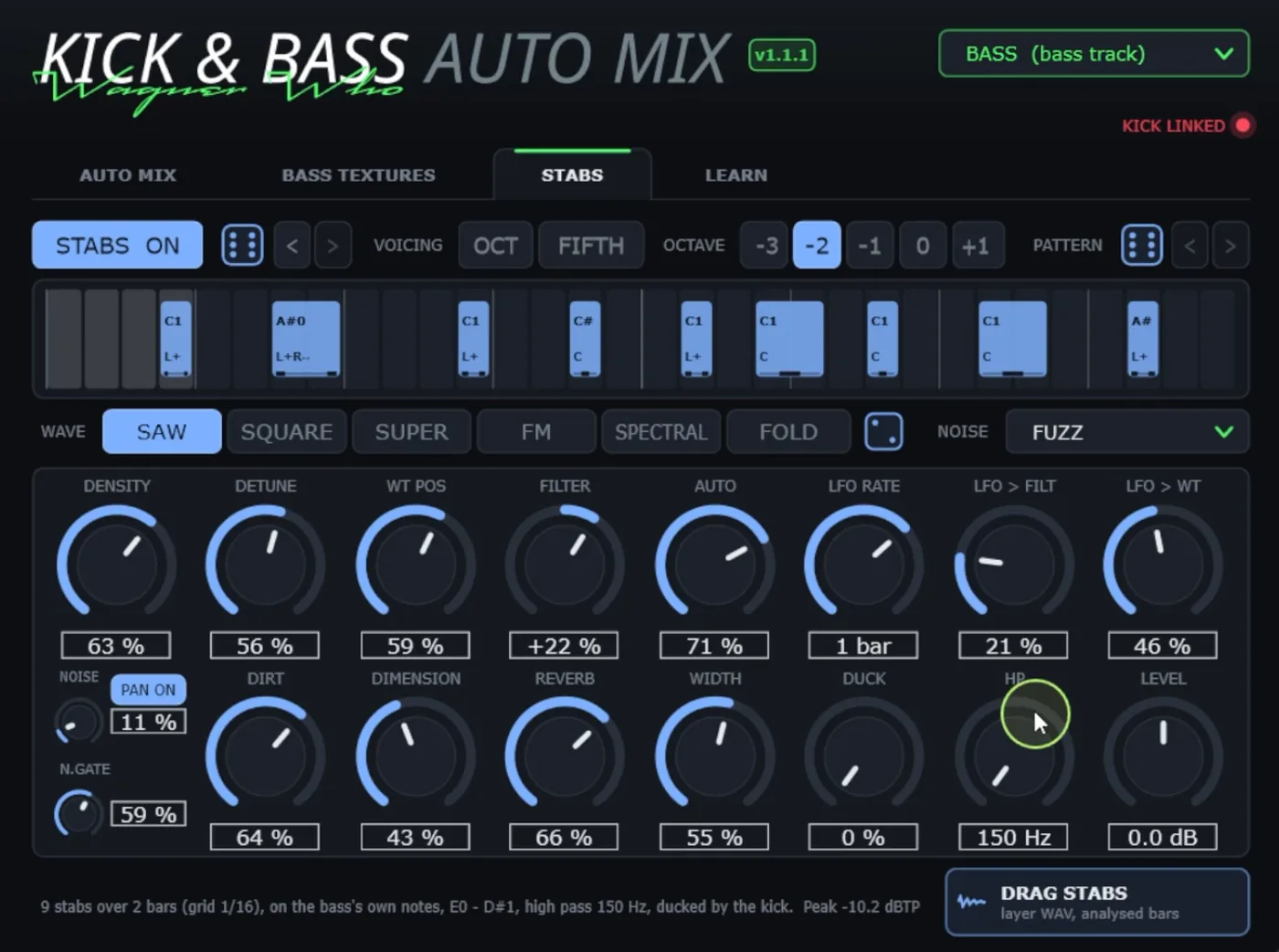Screen dimensions: 1279x952
Task: Select octave -1
Action: point(870,246)
